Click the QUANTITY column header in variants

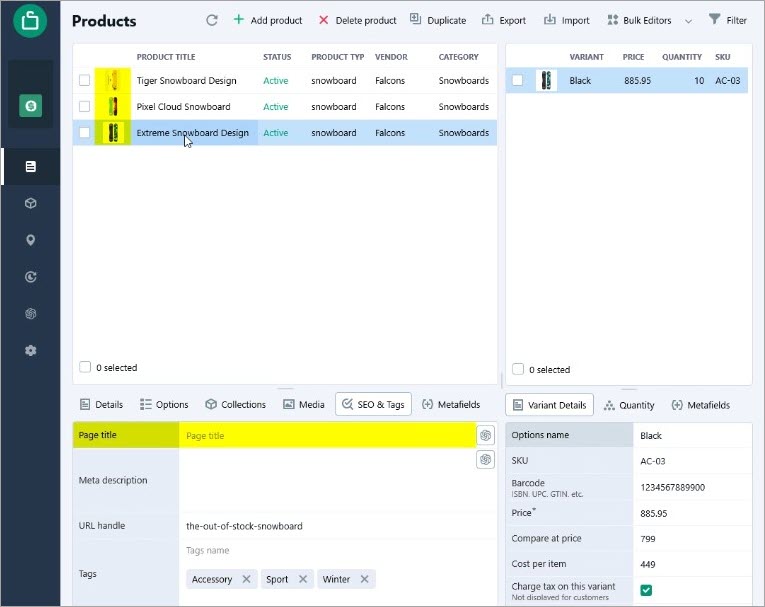click(682, 57)
